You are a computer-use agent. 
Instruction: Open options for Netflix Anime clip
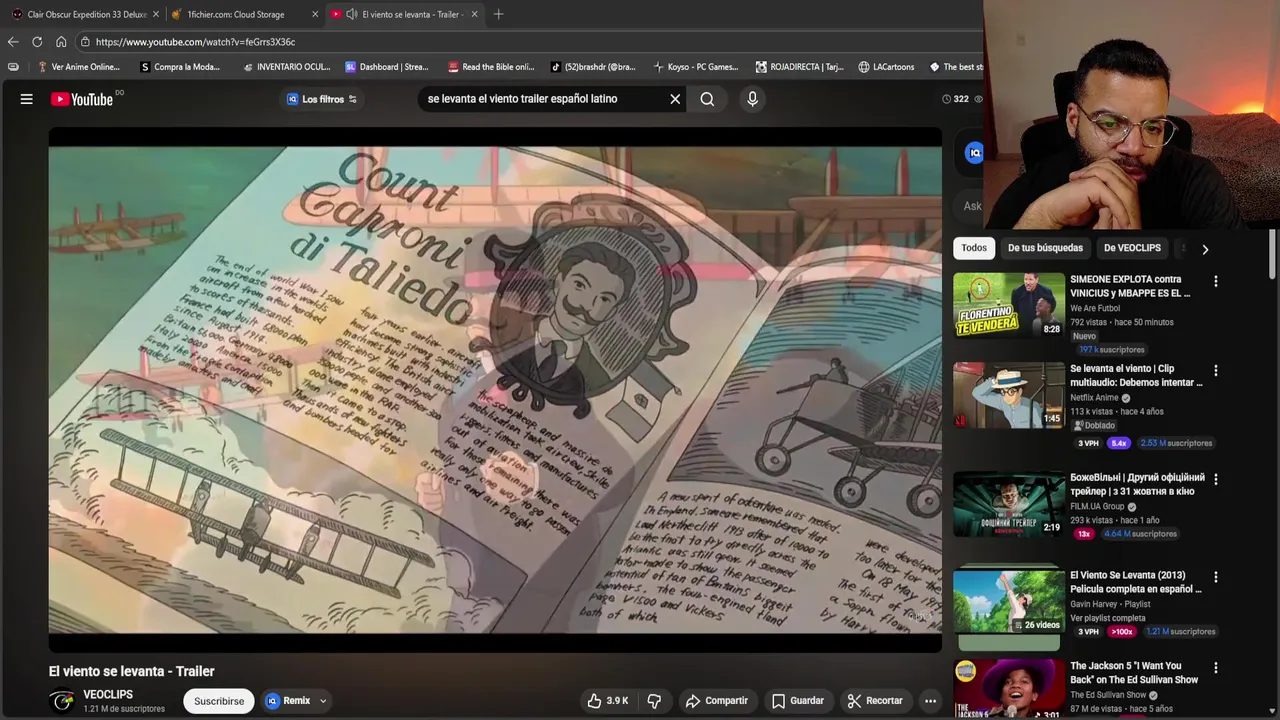(x=1216, y=371)
